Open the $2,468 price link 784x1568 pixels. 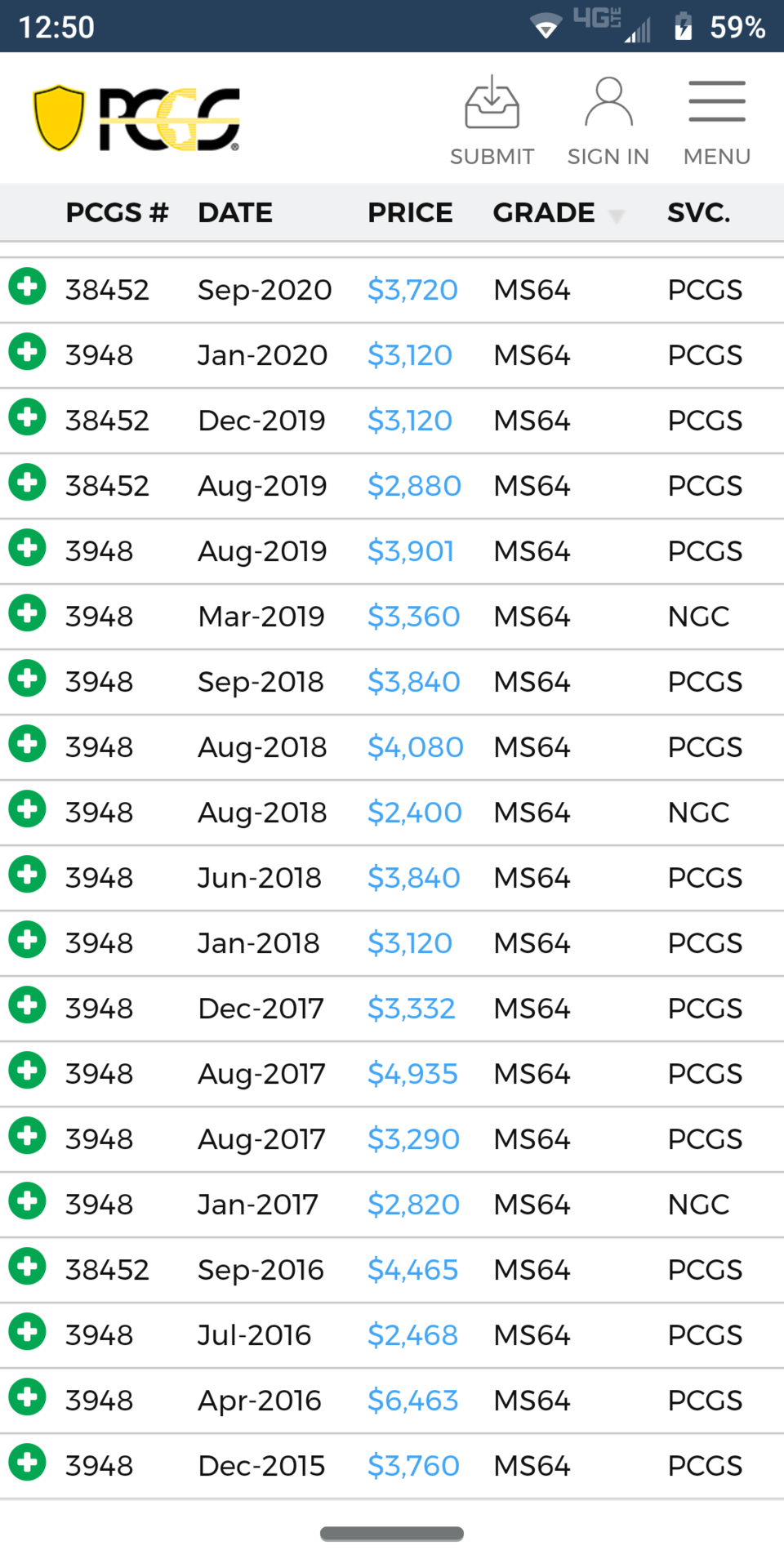click(412, 1335)
